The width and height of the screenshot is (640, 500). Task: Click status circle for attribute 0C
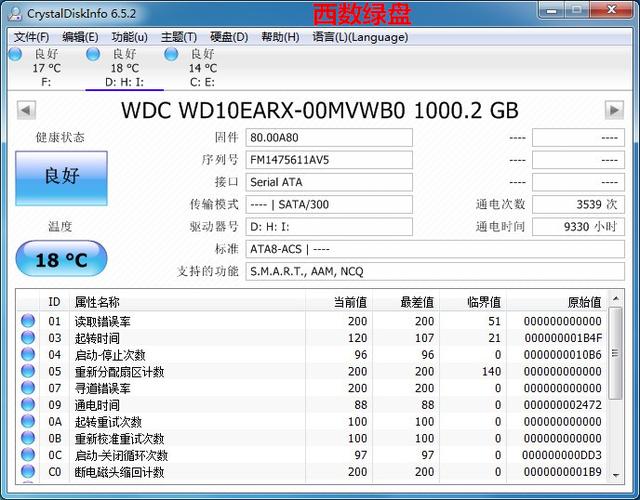click(28, 455)
